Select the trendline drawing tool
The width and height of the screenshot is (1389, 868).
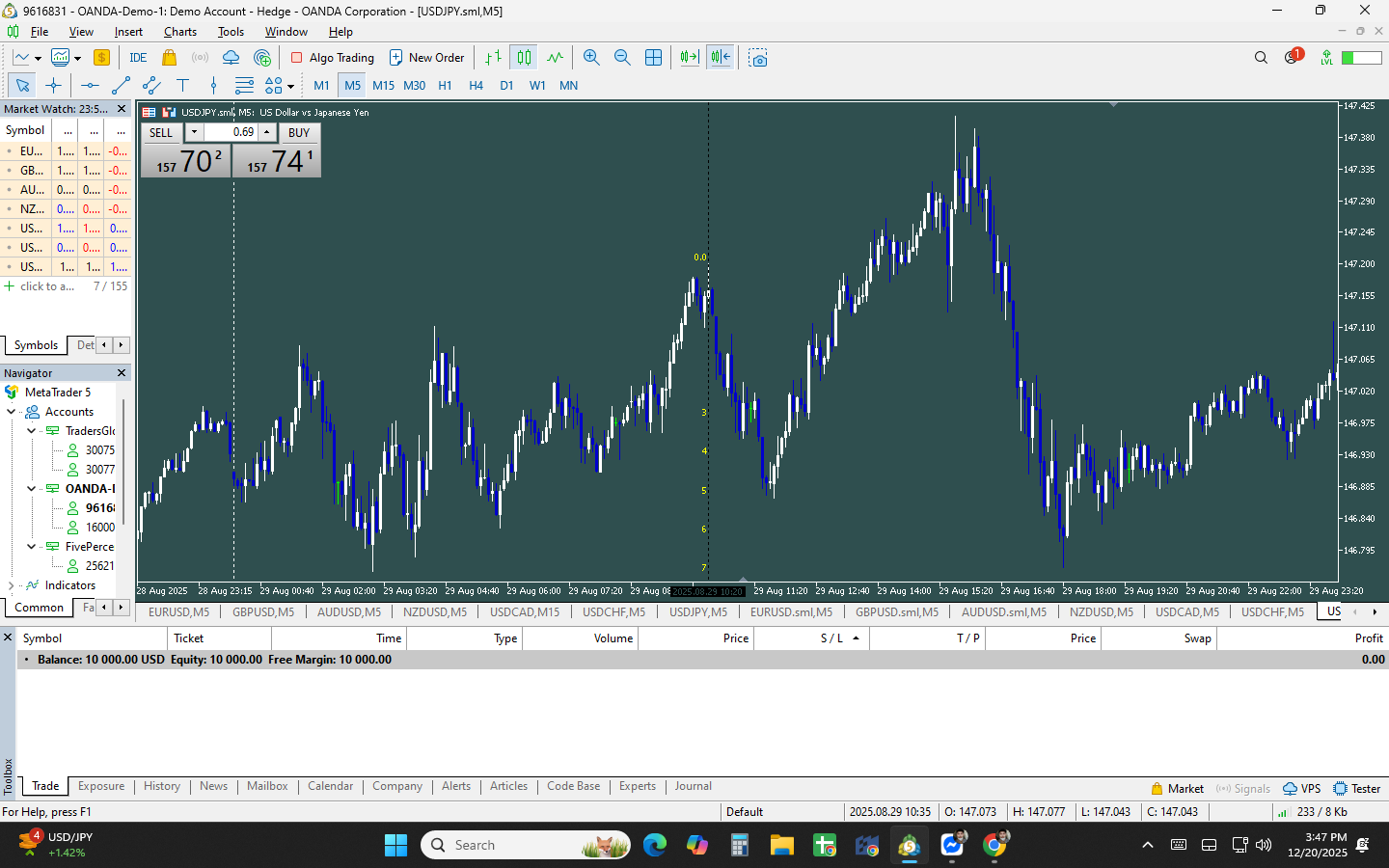pos(121,86)
